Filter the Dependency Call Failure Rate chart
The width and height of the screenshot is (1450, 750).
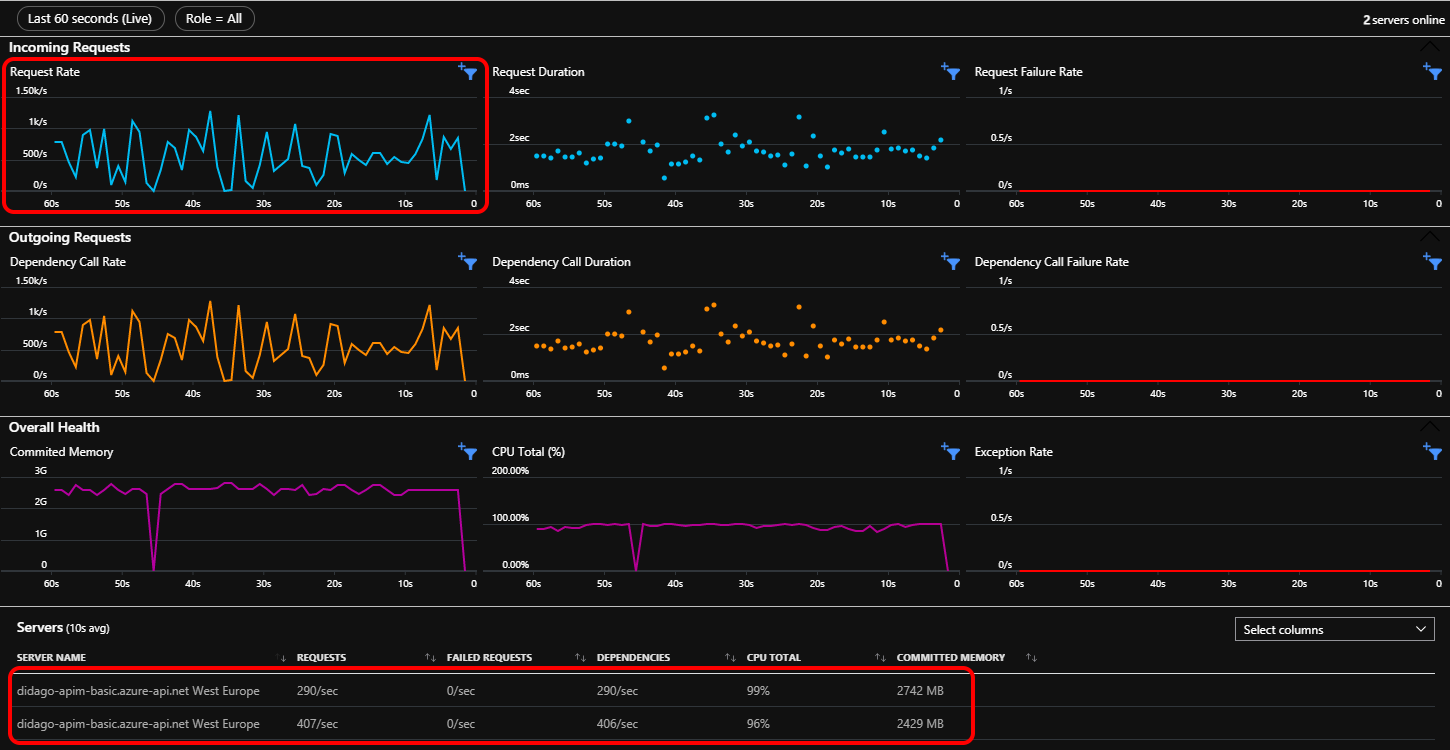point(1433,261)
